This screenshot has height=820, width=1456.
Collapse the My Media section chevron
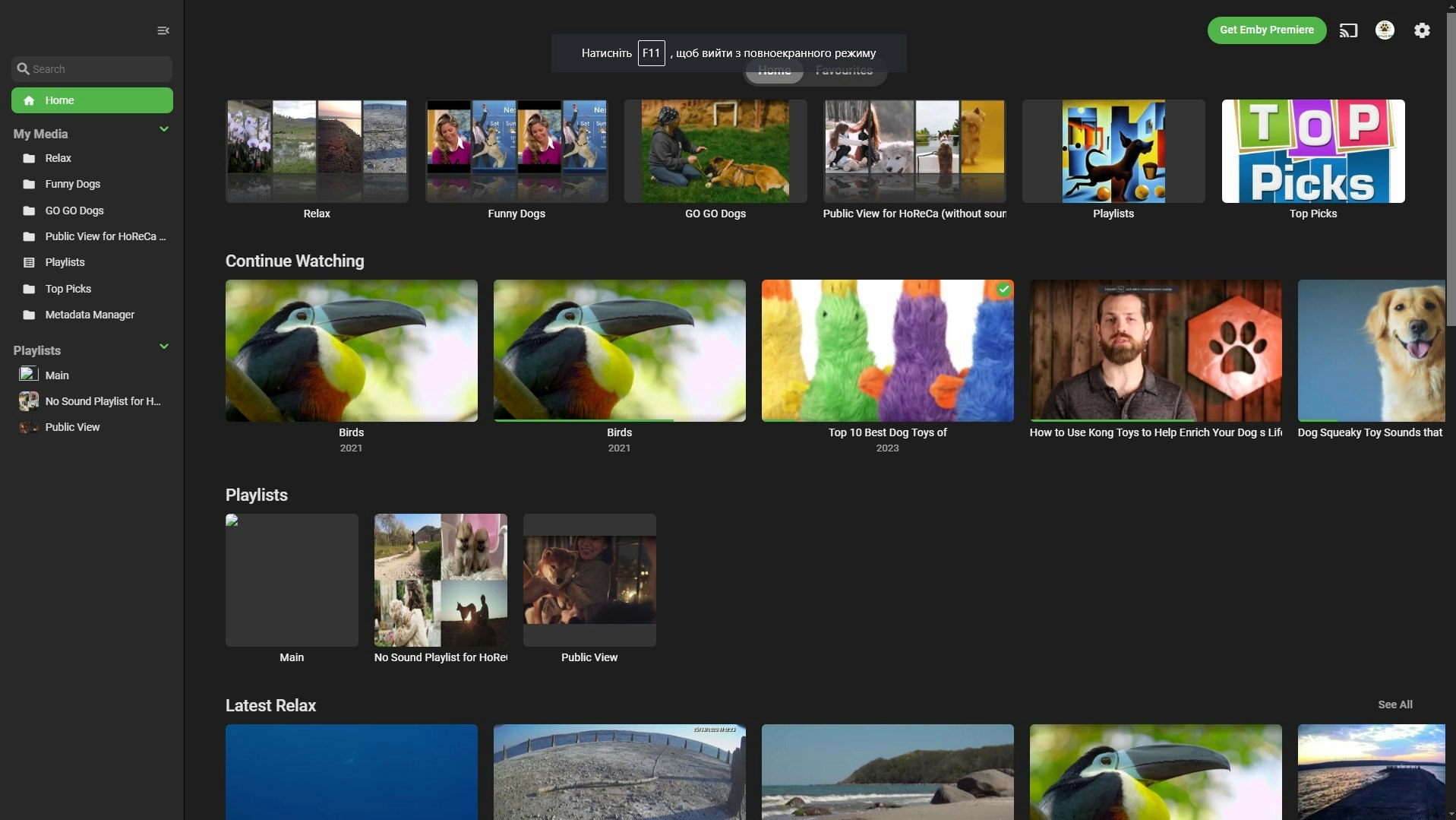[163, 129]
